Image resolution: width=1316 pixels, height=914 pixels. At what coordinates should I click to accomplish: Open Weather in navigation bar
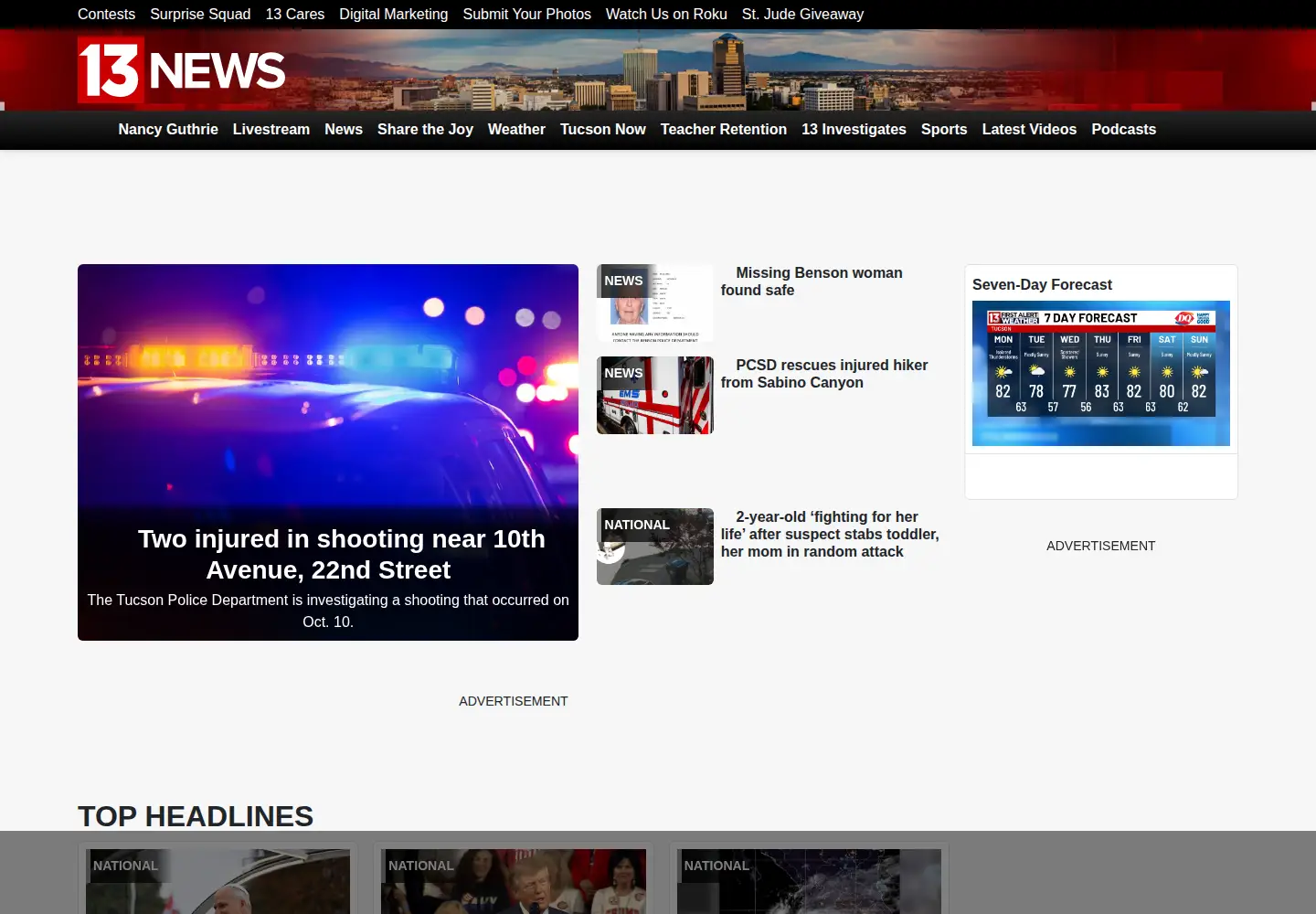(516, 130)
